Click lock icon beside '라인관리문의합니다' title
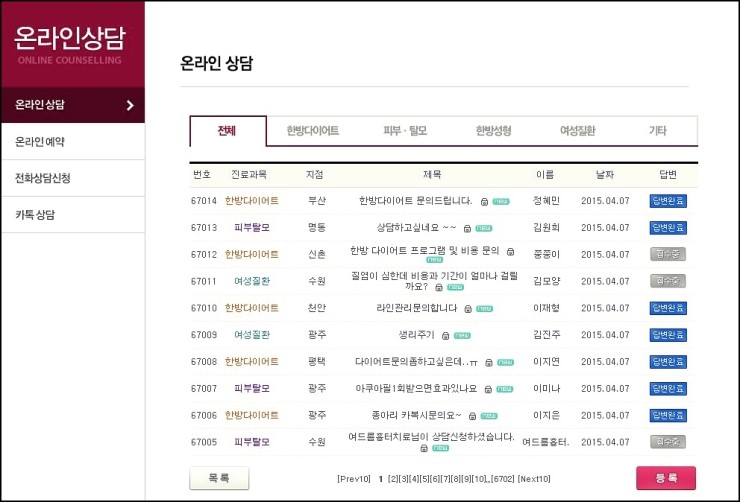Image resolution: width=740 pixels, height=502 pixels. [468, 309]
